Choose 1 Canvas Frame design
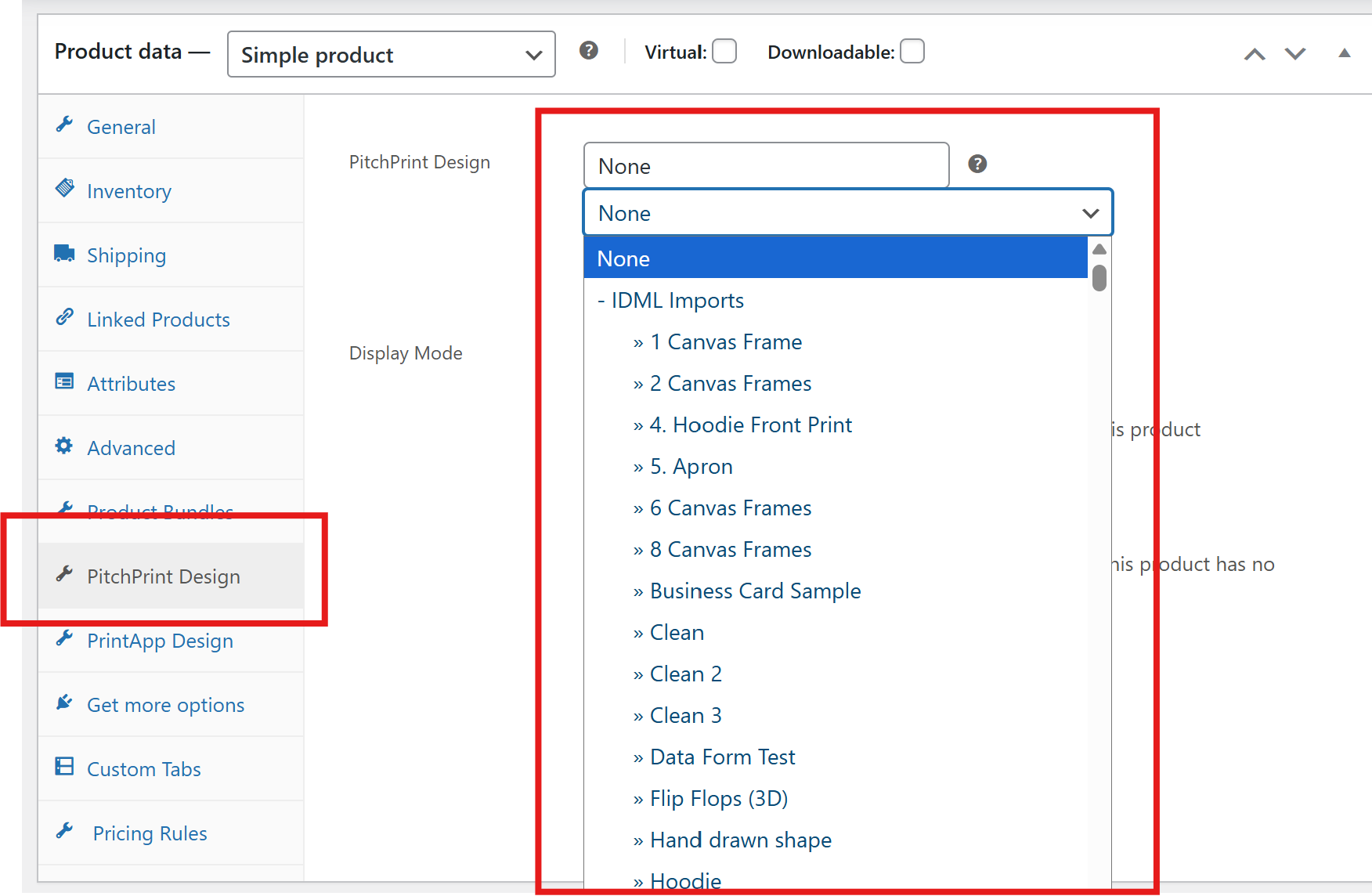Image resolution: width=1372 pixels, height=896 pixels. pyautogui.click(x=836, y=341)
